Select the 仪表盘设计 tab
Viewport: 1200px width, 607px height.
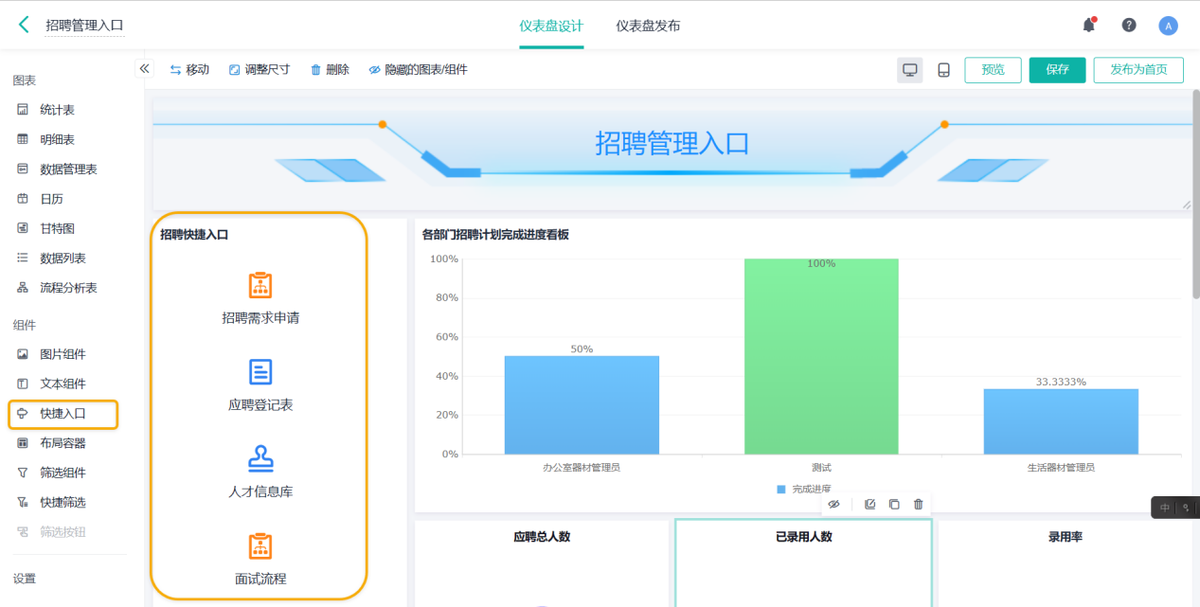point(551,26)
